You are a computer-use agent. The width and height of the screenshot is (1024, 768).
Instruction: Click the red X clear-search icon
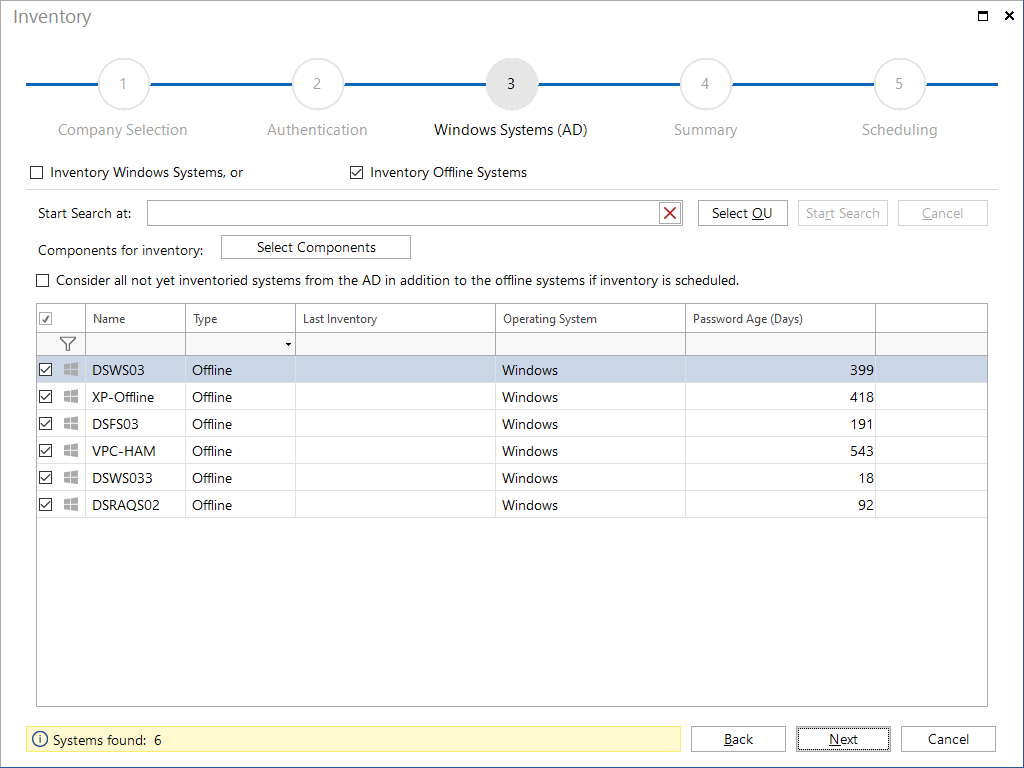coord(670,213)
